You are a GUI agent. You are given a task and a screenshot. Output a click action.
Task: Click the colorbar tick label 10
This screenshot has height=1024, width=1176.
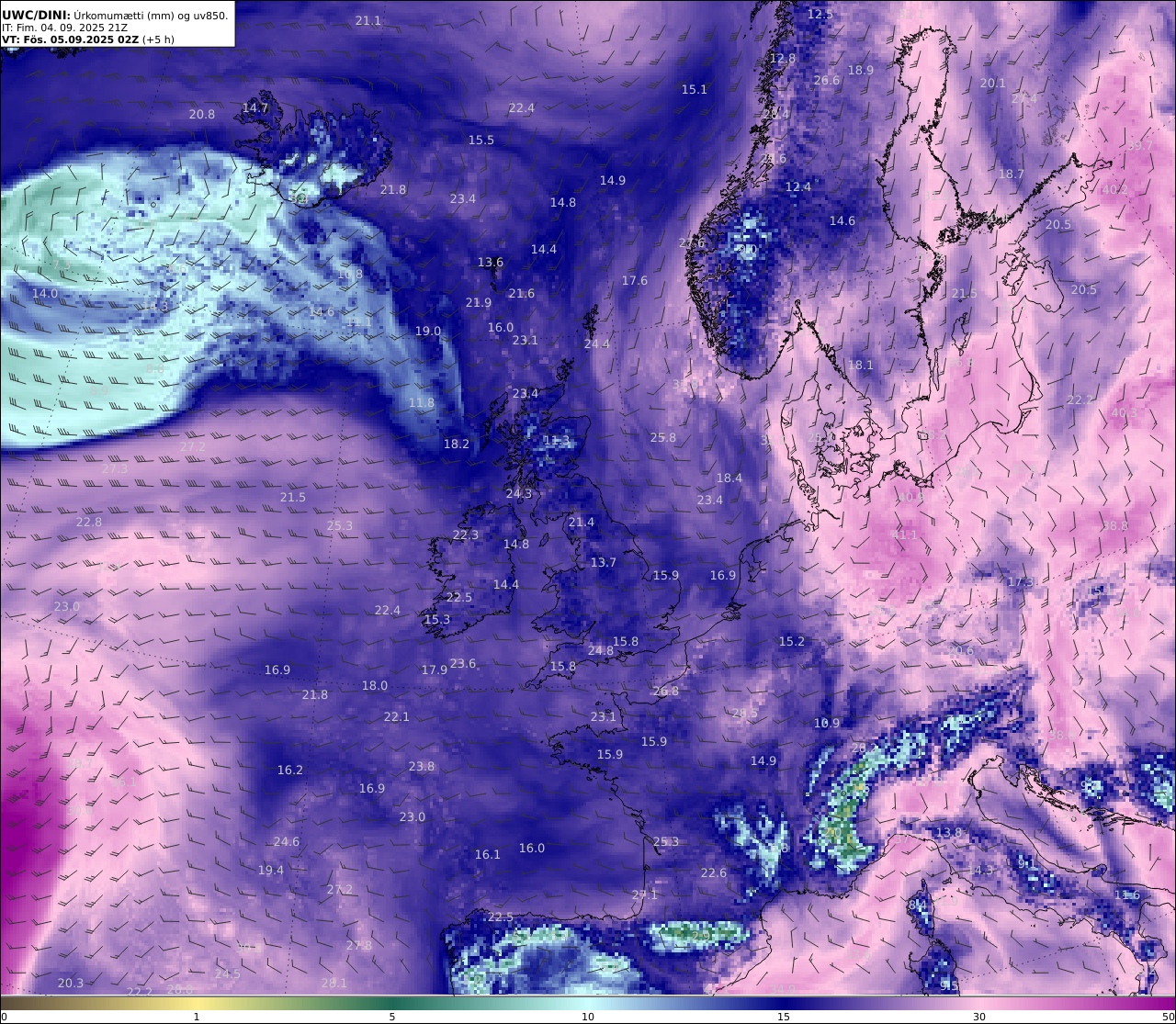pos(588,1017)
